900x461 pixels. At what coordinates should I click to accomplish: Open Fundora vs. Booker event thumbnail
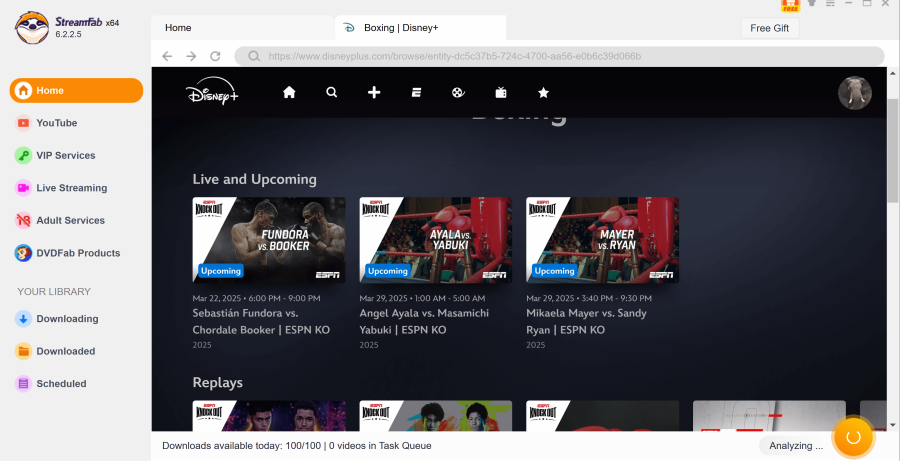click(269, 240)
